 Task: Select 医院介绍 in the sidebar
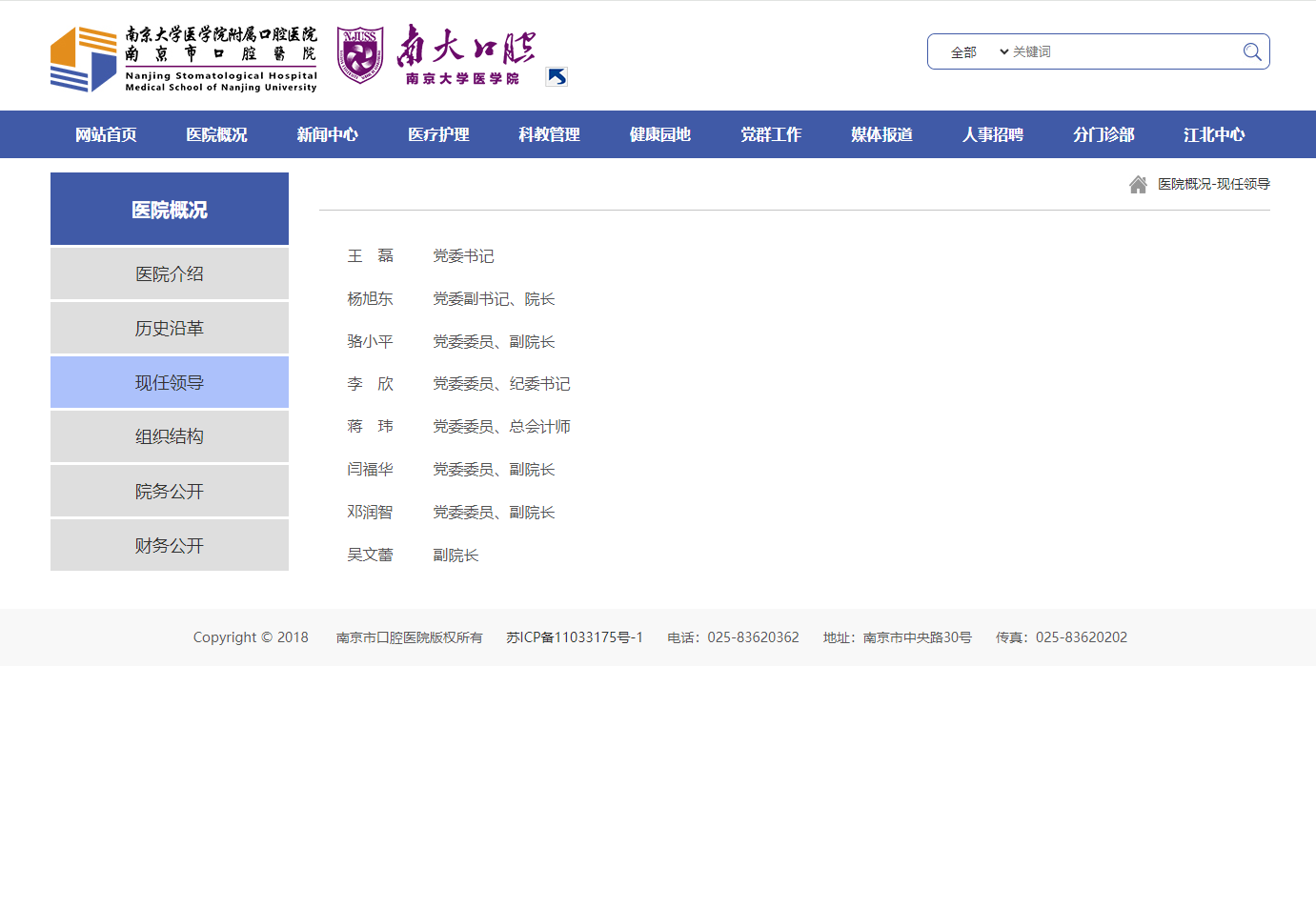[x=170, y=273]
